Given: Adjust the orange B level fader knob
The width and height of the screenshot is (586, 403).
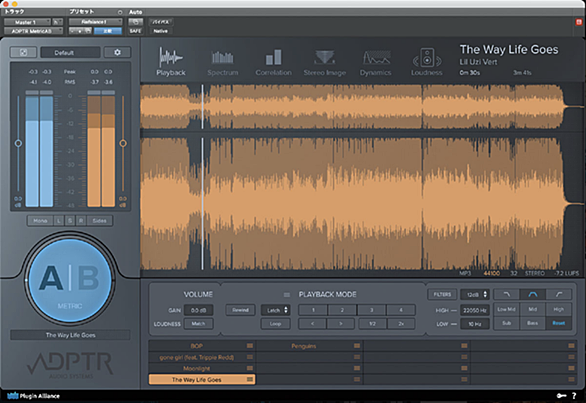Looking at the screenshot, I should tap(123, 143).
